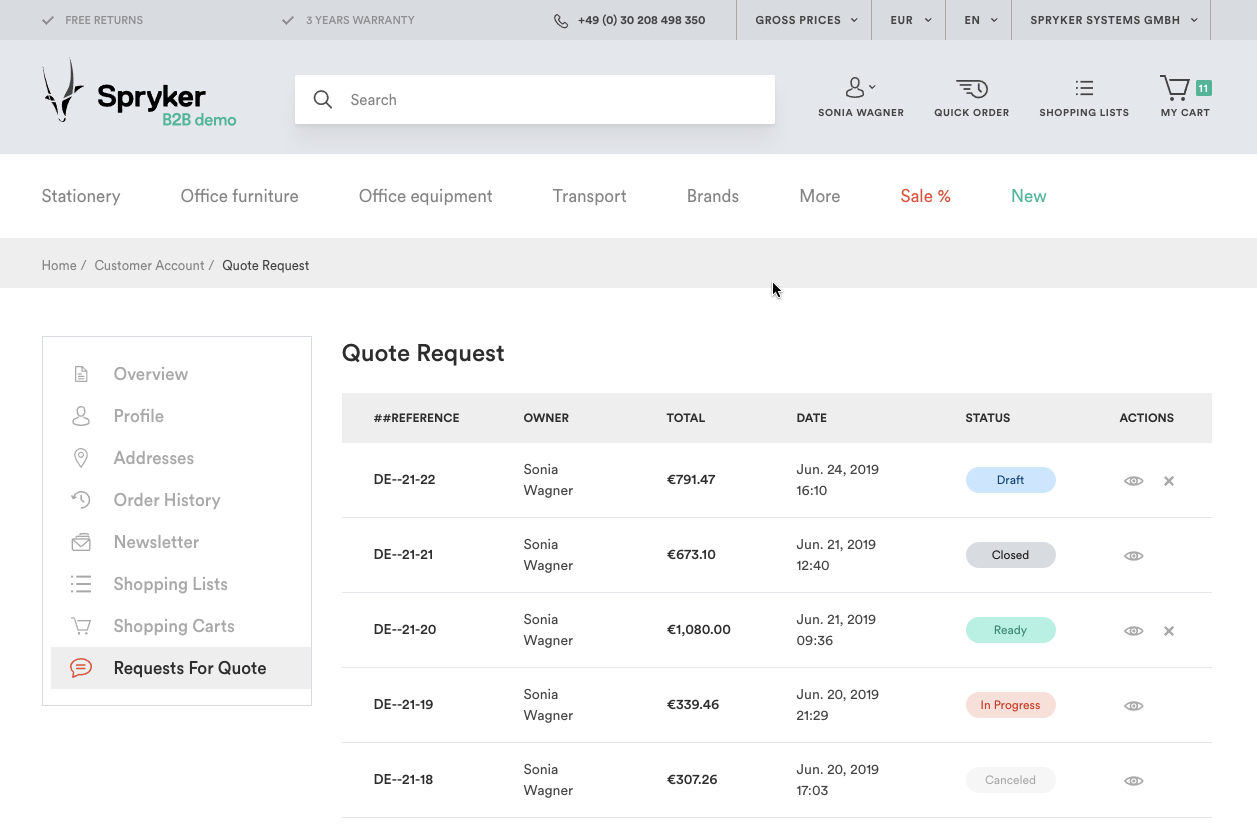Image resolution: width=1257 pixels, height=833 pixels.
Task: Open the Transport category menu
Action: [589, 196]
